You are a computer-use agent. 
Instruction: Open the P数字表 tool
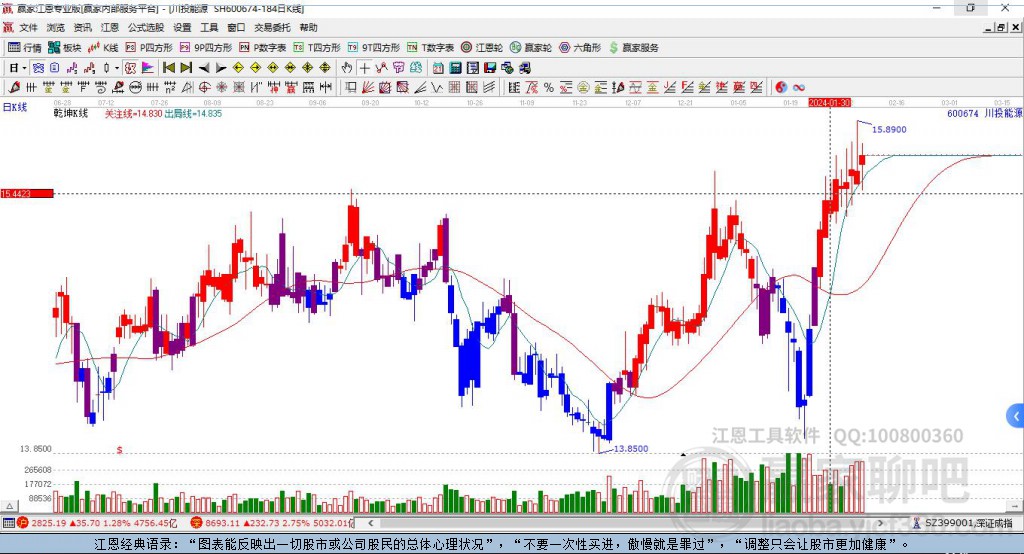(x=263, y=48)
